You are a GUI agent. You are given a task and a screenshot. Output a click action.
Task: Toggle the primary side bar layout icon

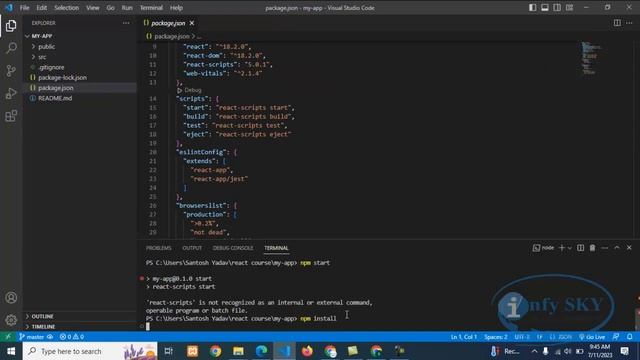(x=533, y=8)
